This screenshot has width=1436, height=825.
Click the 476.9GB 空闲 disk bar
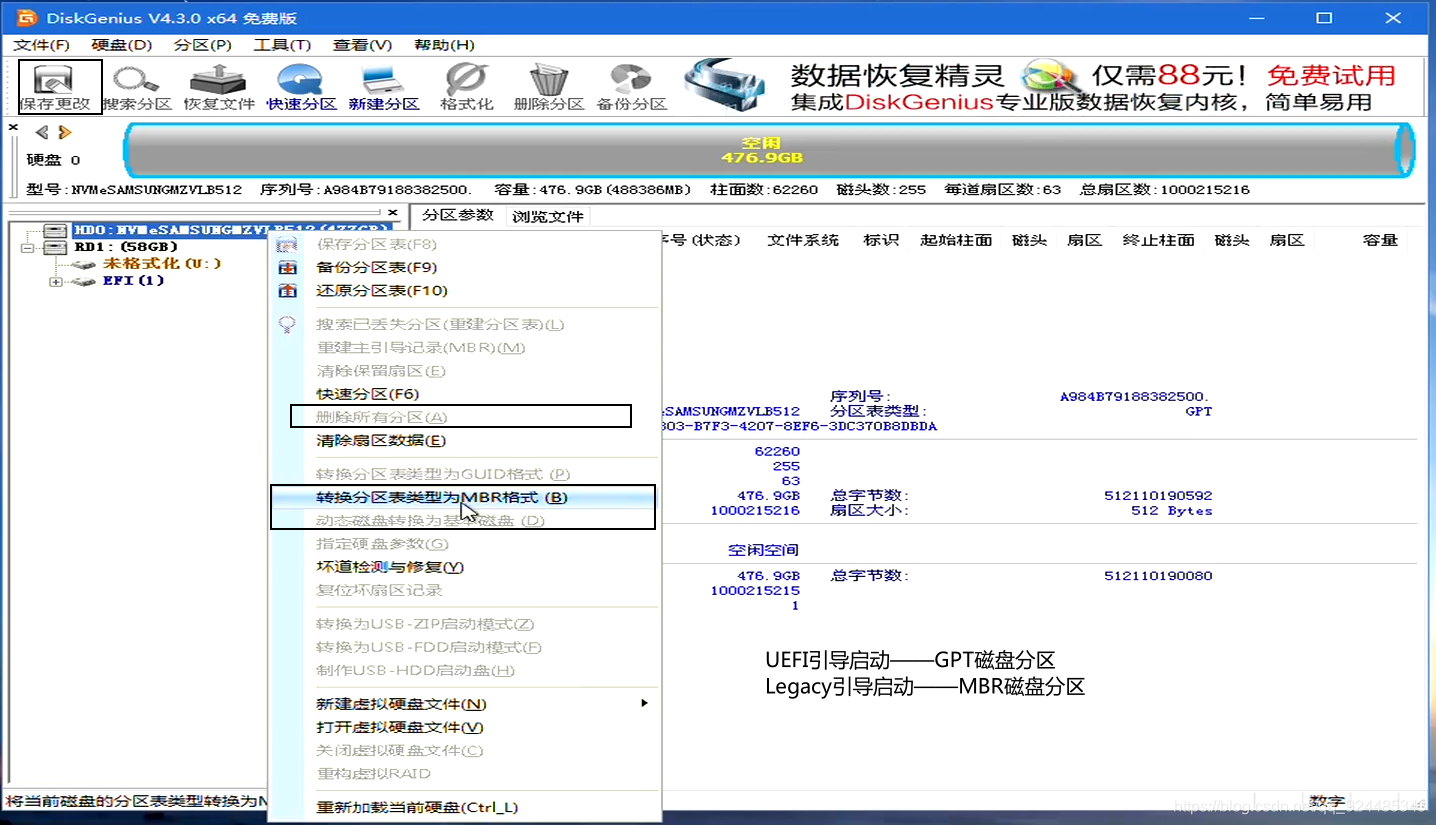[769, 151]
